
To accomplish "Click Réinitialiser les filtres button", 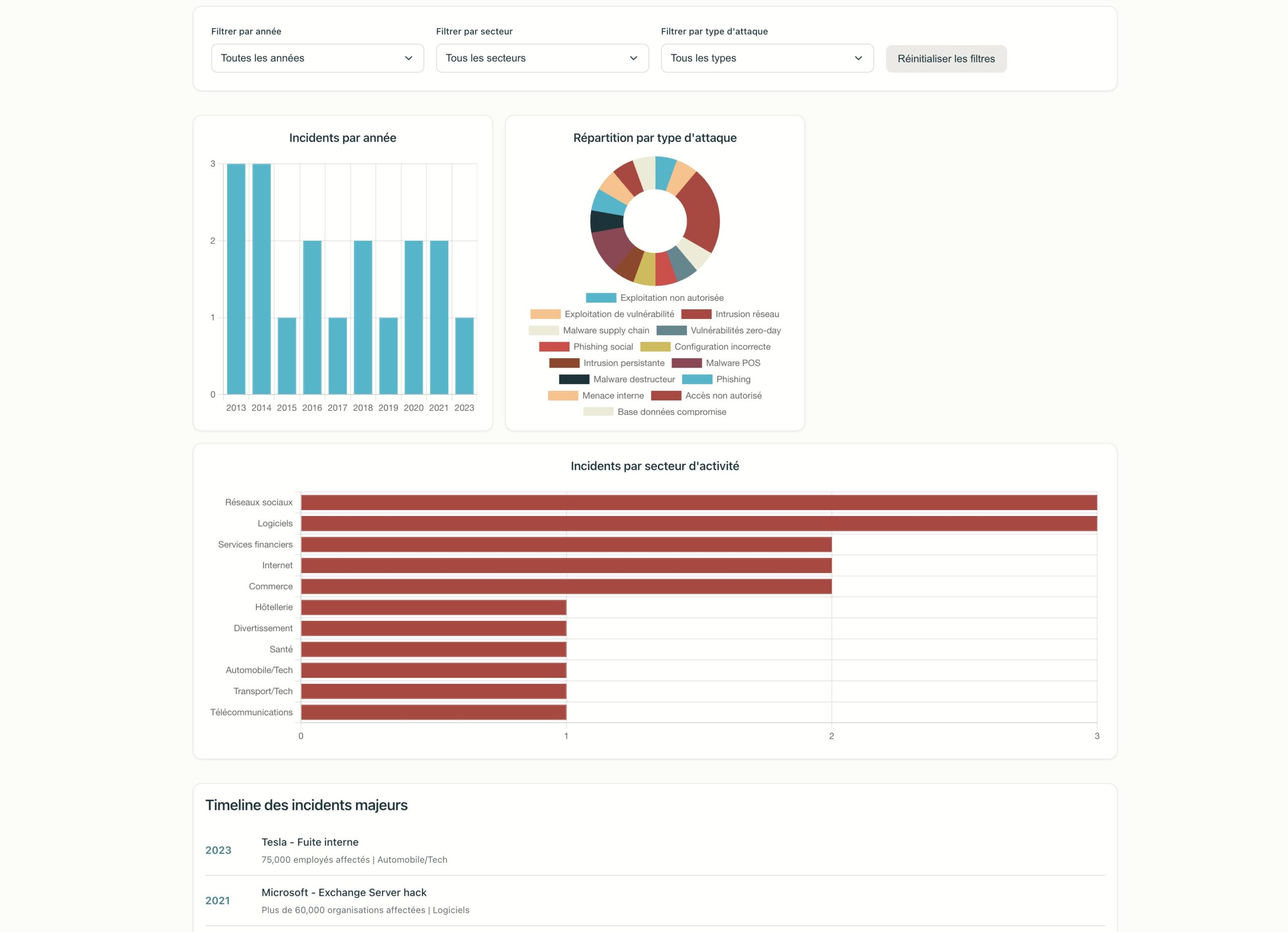I will (x=946, y=58).
